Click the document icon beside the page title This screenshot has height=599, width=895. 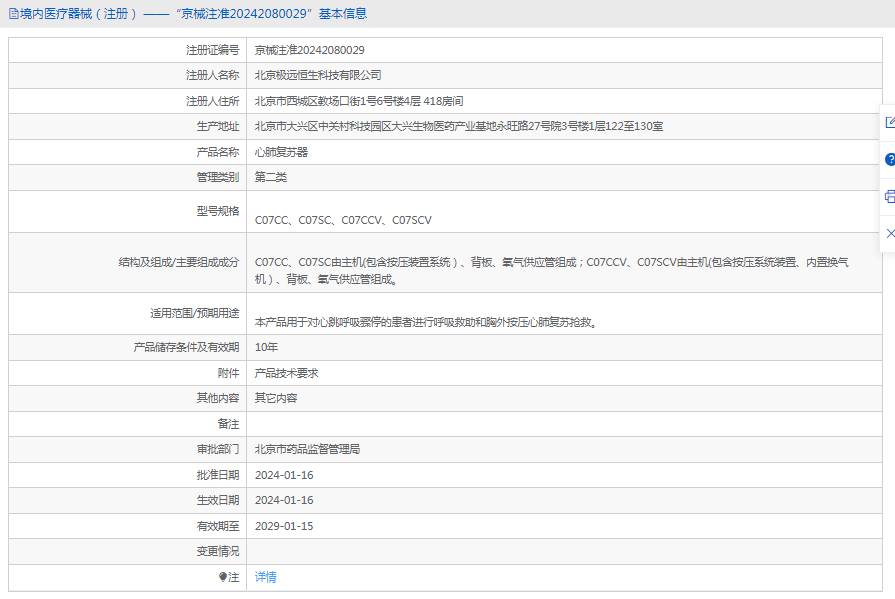(x=13, y=14)
